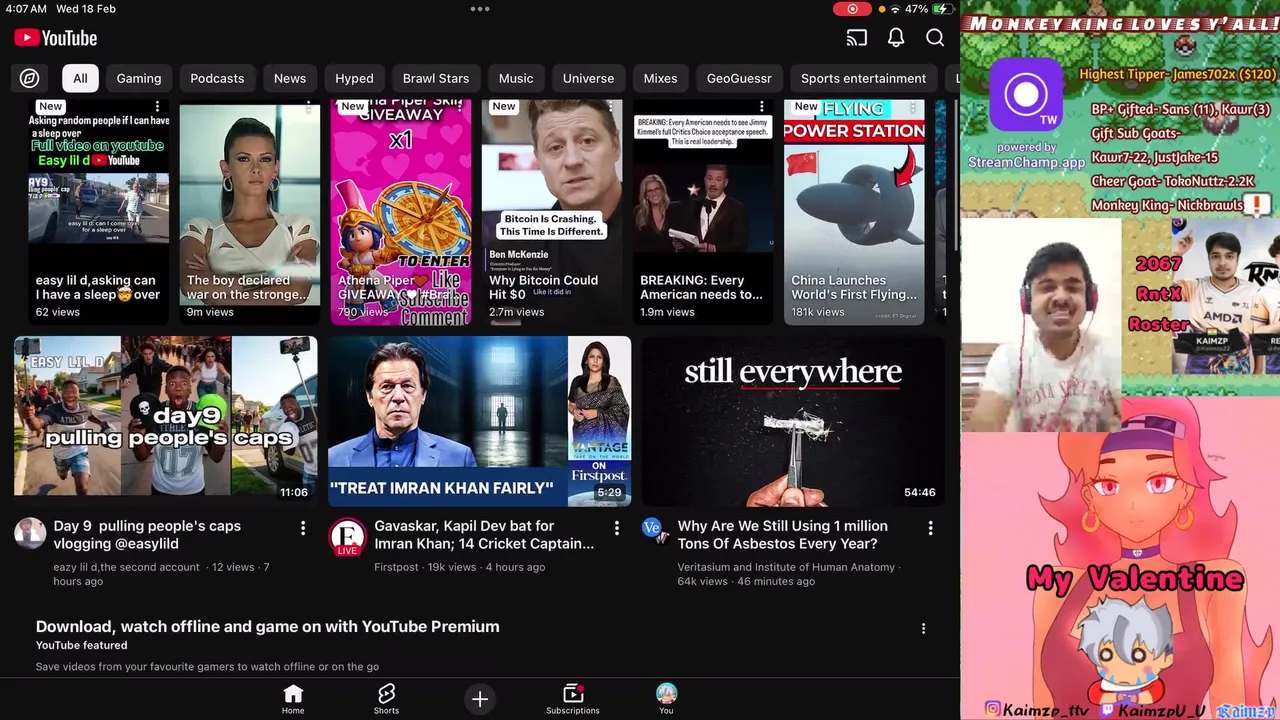1280x720 pixels.
Task: Select the Universe filter chip
Action: (588, 78)
